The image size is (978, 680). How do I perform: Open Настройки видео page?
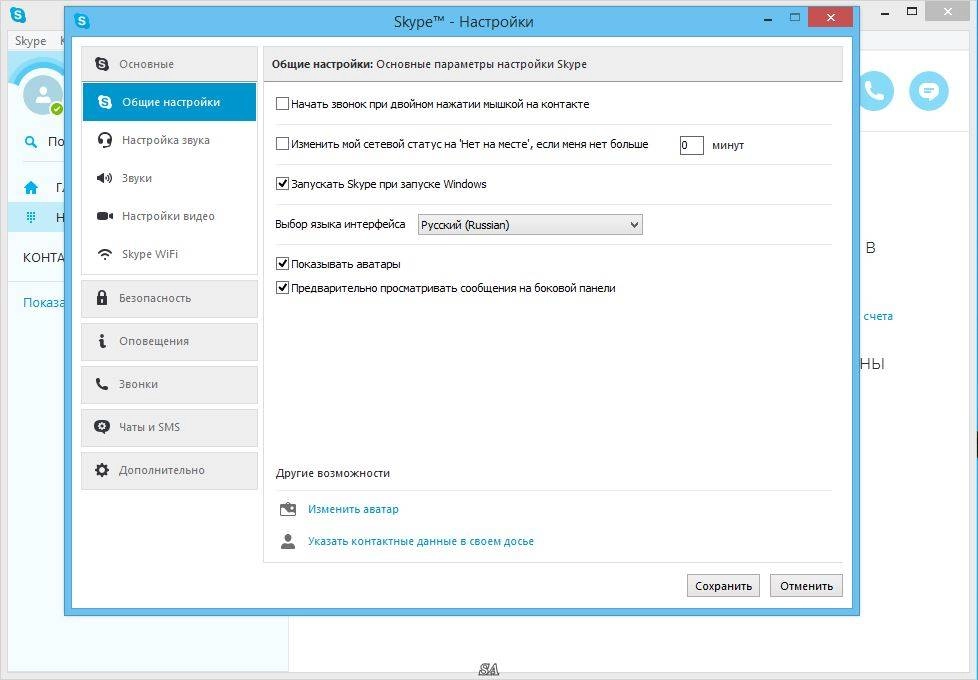click(169, 216)
